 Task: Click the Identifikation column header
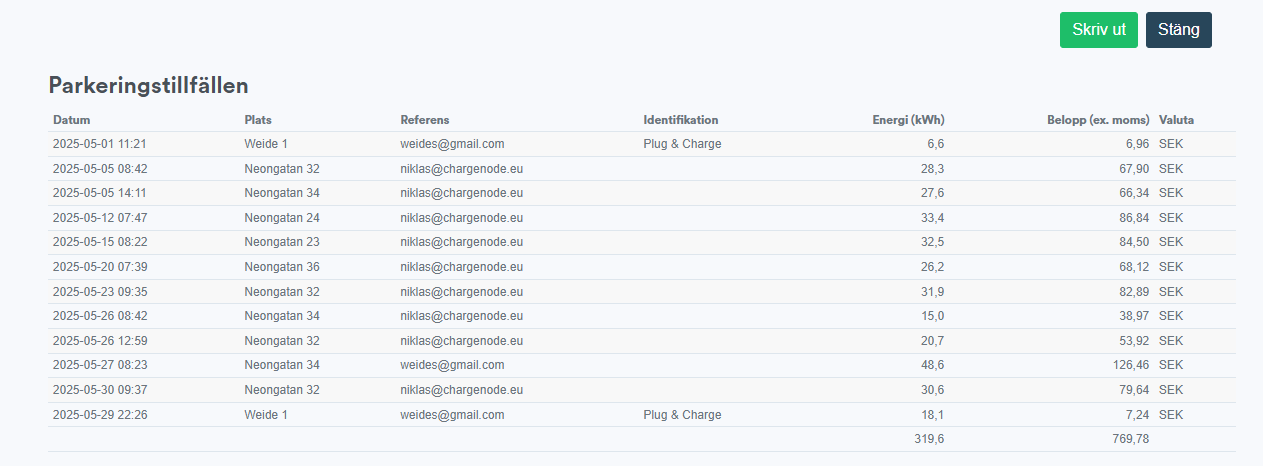681,120
